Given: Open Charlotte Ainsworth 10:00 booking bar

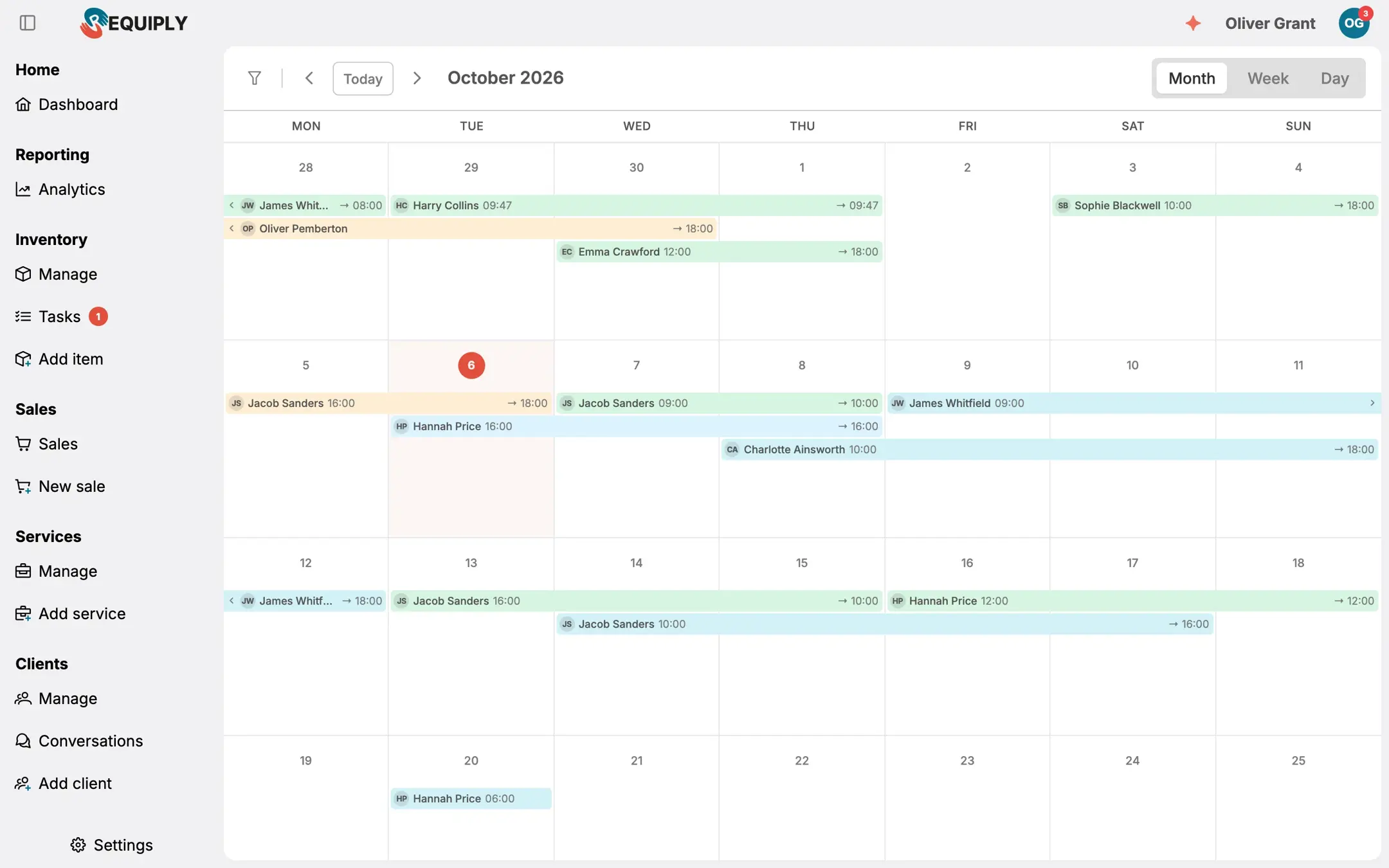Looking at the screenshot, I should 1050,449.
